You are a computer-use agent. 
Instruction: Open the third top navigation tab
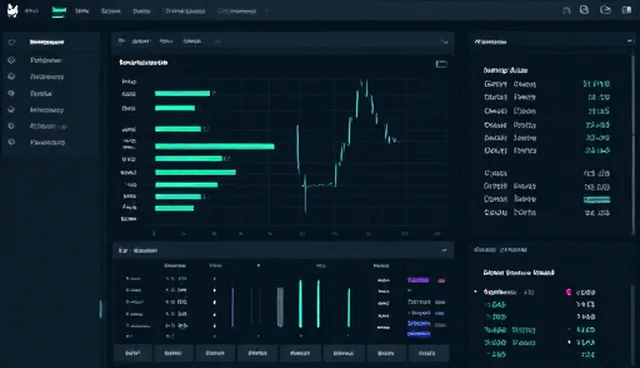tap(111, 11)
